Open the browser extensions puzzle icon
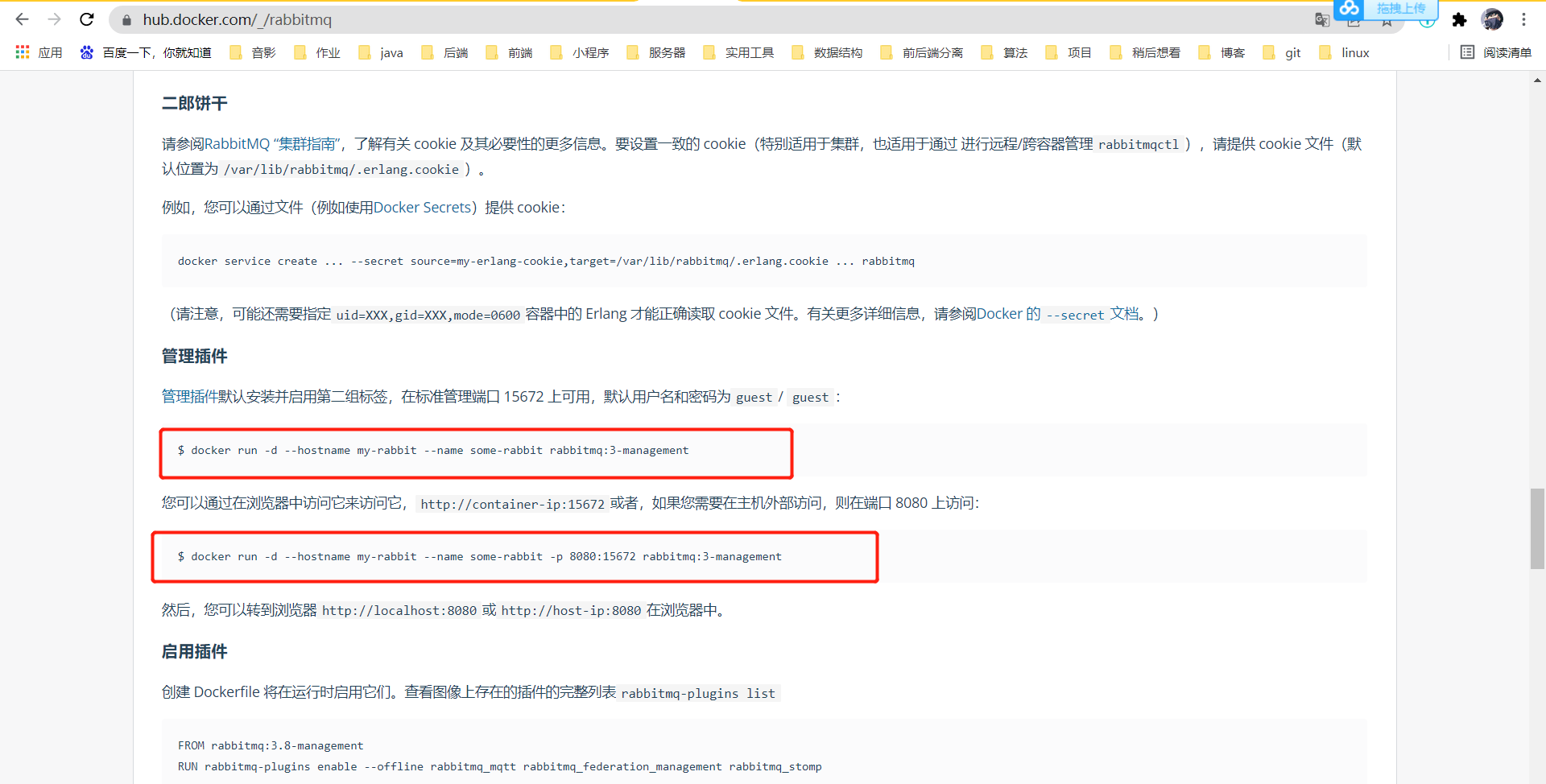This screenshot has height=784, width=1546. (x=1459, y=20)
